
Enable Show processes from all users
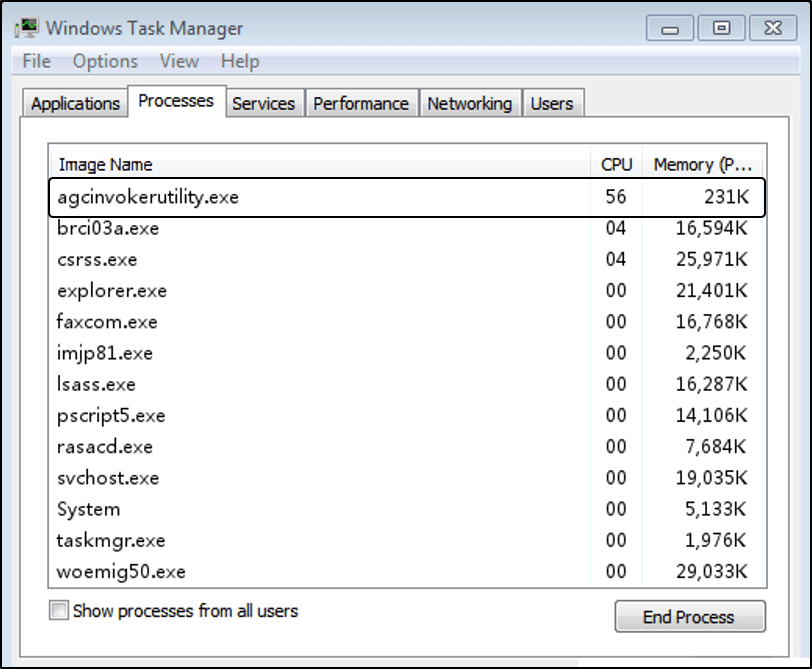click(x=59, y=610)
